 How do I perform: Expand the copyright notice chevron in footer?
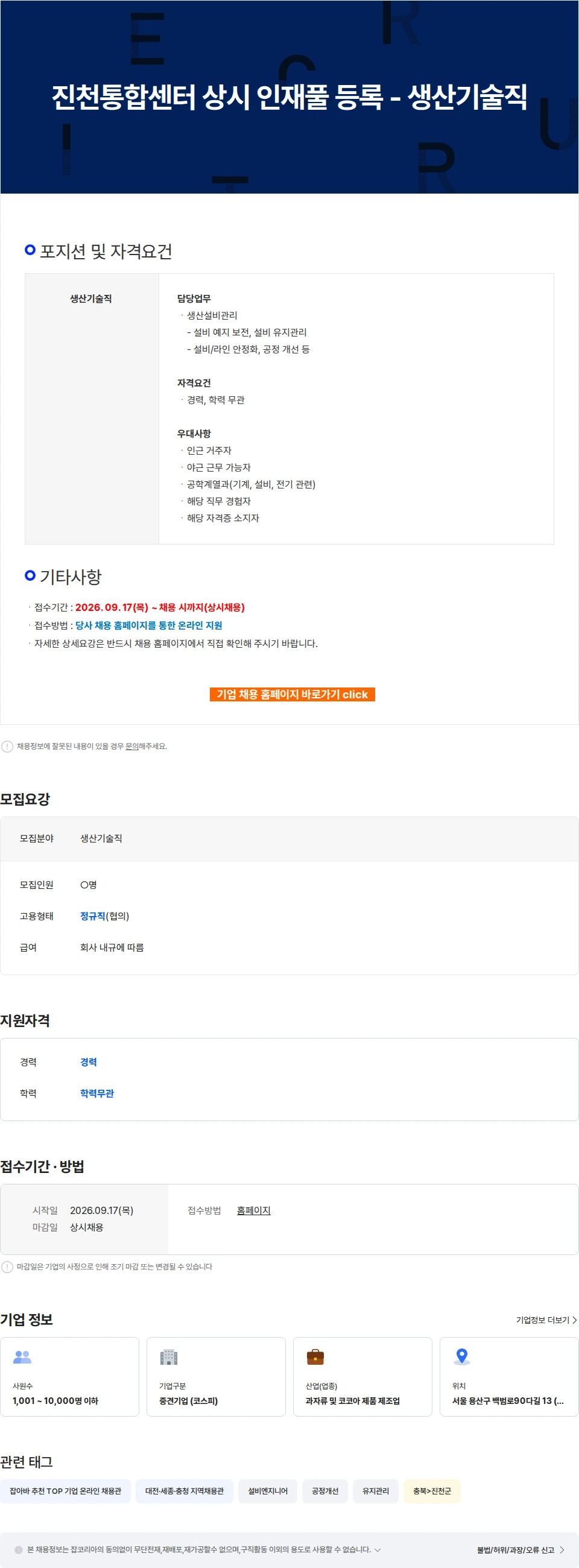click(x=378, y=1550)
